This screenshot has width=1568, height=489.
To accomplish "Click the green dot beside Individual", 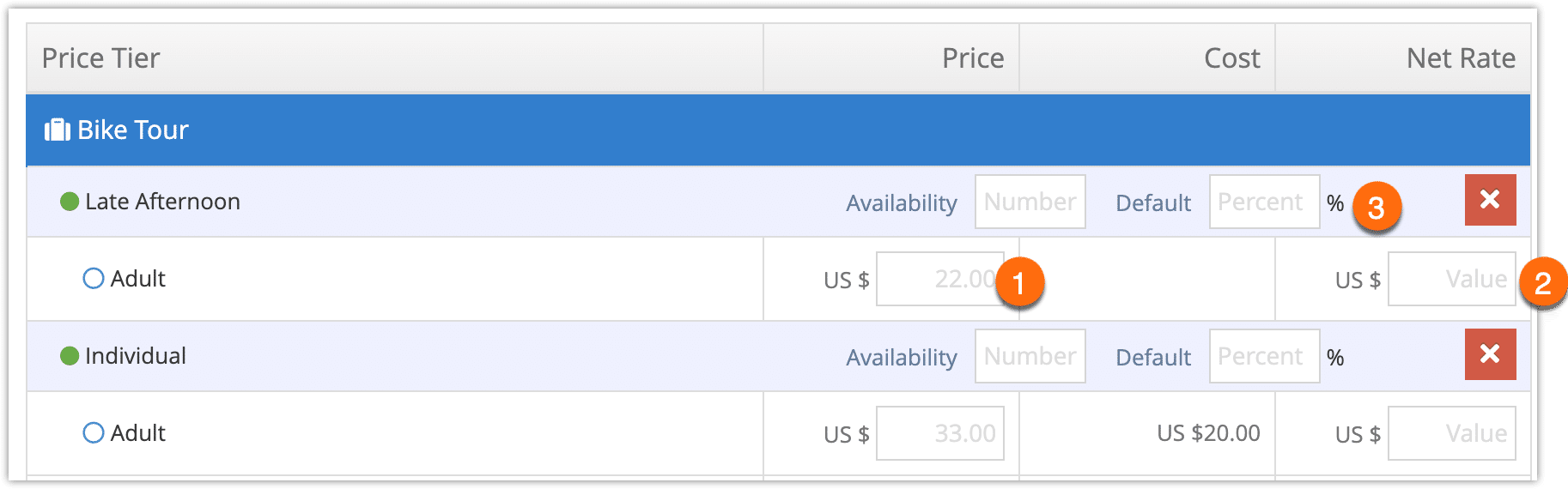I will pos(70,356).
